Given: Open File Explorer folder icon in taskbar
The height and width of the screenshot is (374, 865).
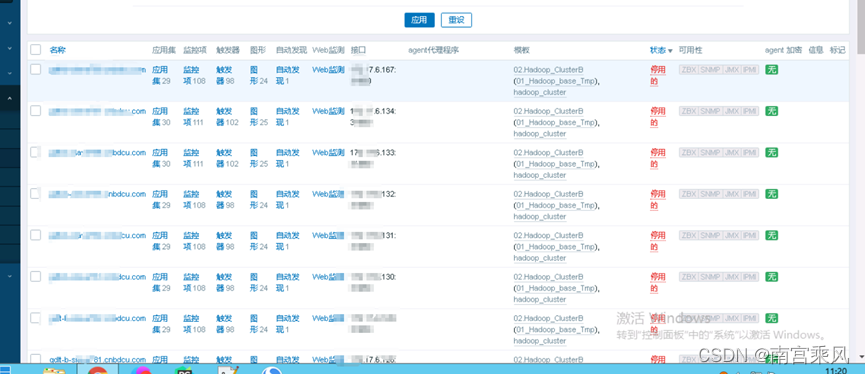Looking at the screenshot, I should coord(54,370).
